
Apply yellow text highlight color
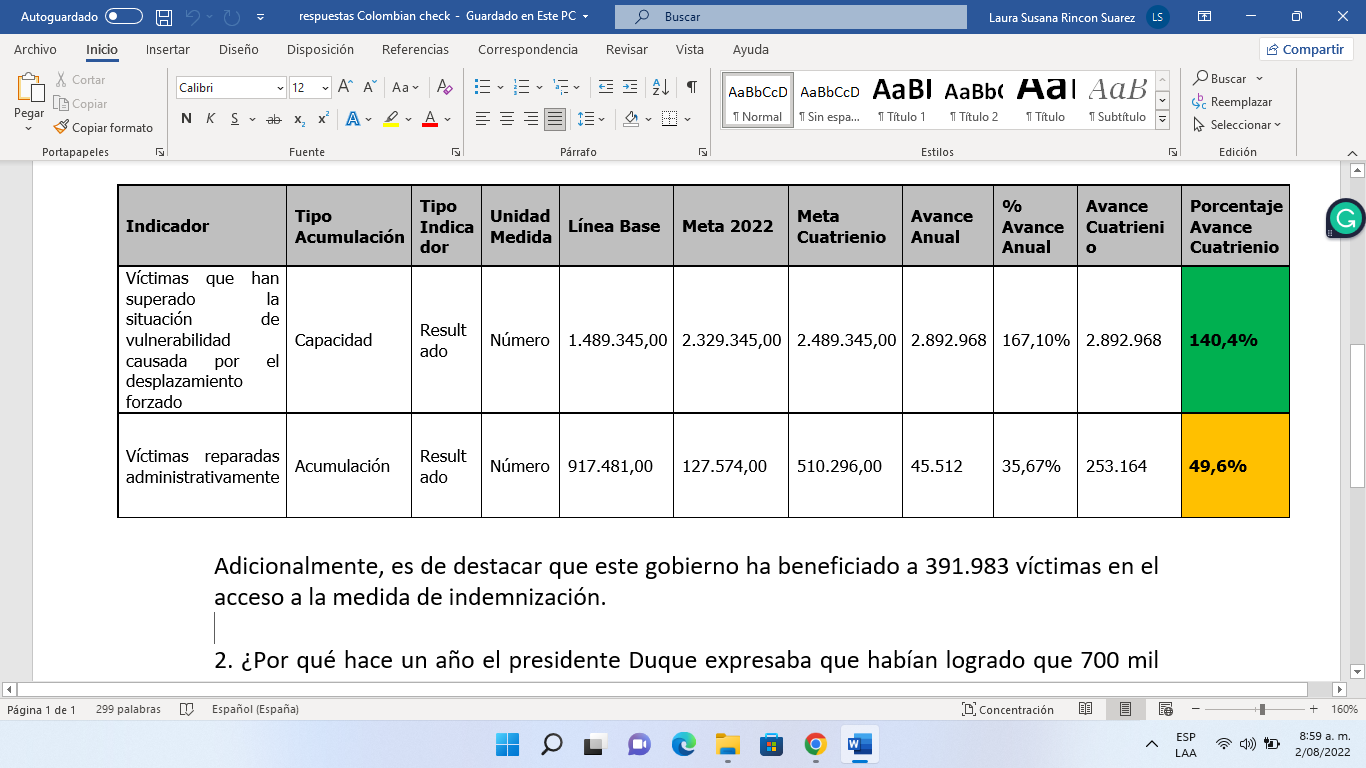coord(391,118)
